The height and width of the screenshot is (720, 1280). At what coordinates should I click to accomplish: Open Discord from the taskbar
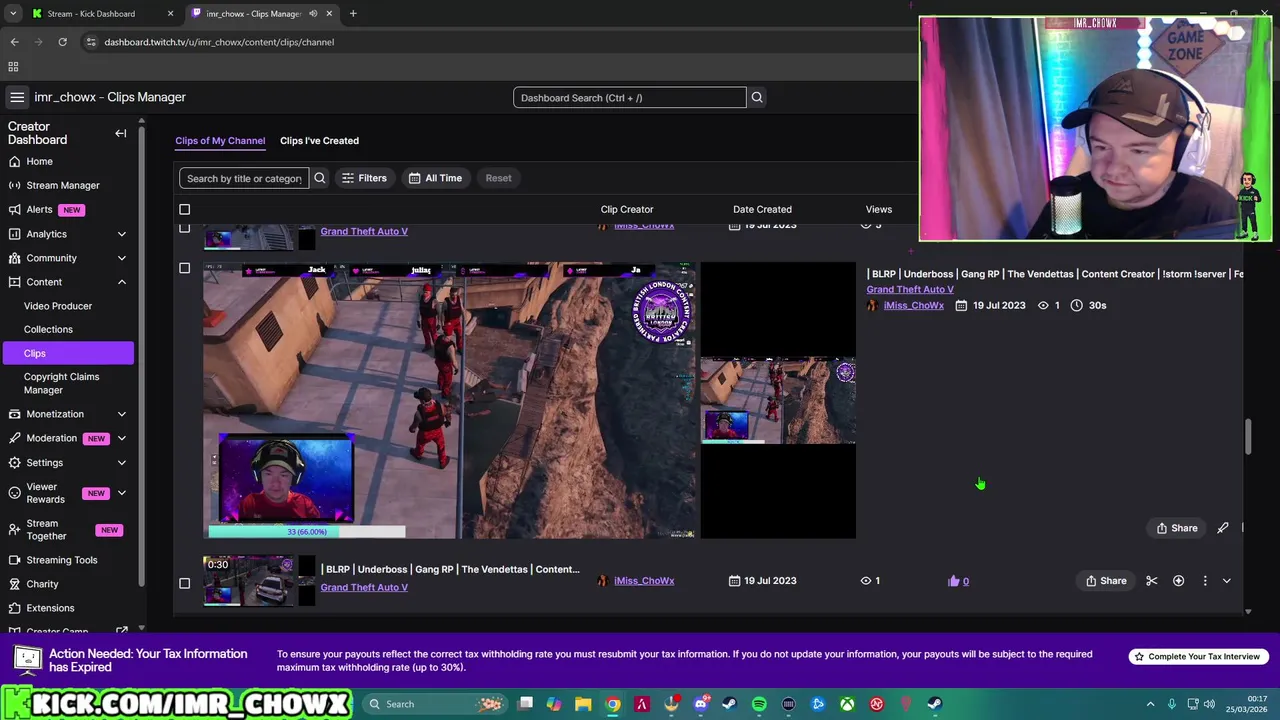tap(701, 704)
